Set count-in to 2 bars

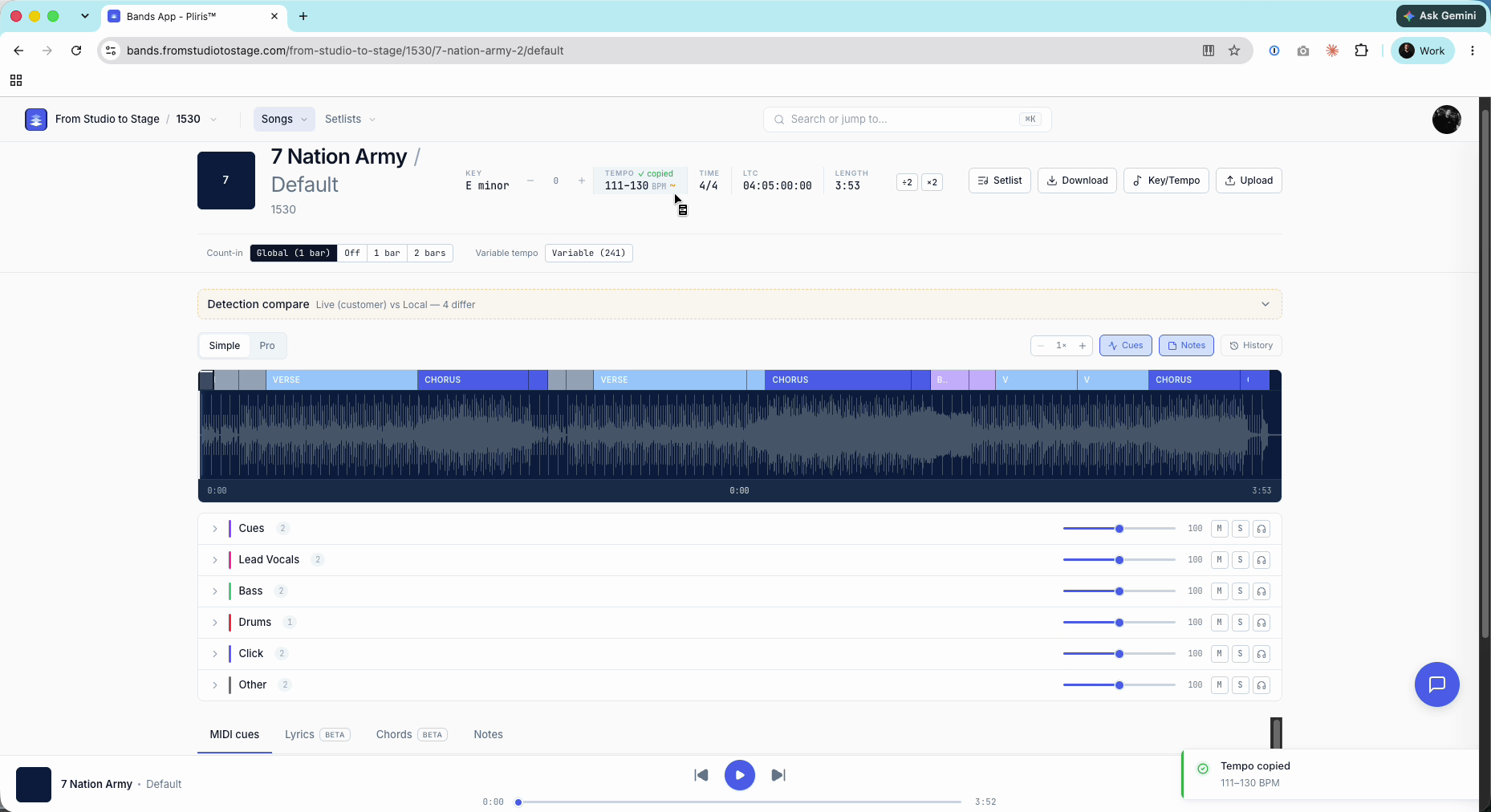[x=430, y=254]
